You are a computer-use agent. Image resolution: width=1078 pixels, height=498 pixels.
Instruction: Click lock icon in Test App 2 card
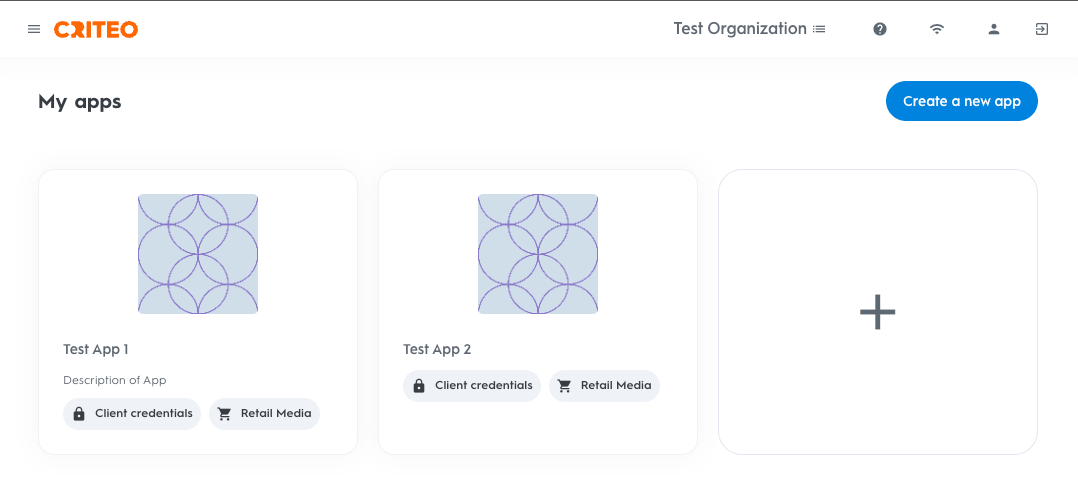[x=419, y=386]
